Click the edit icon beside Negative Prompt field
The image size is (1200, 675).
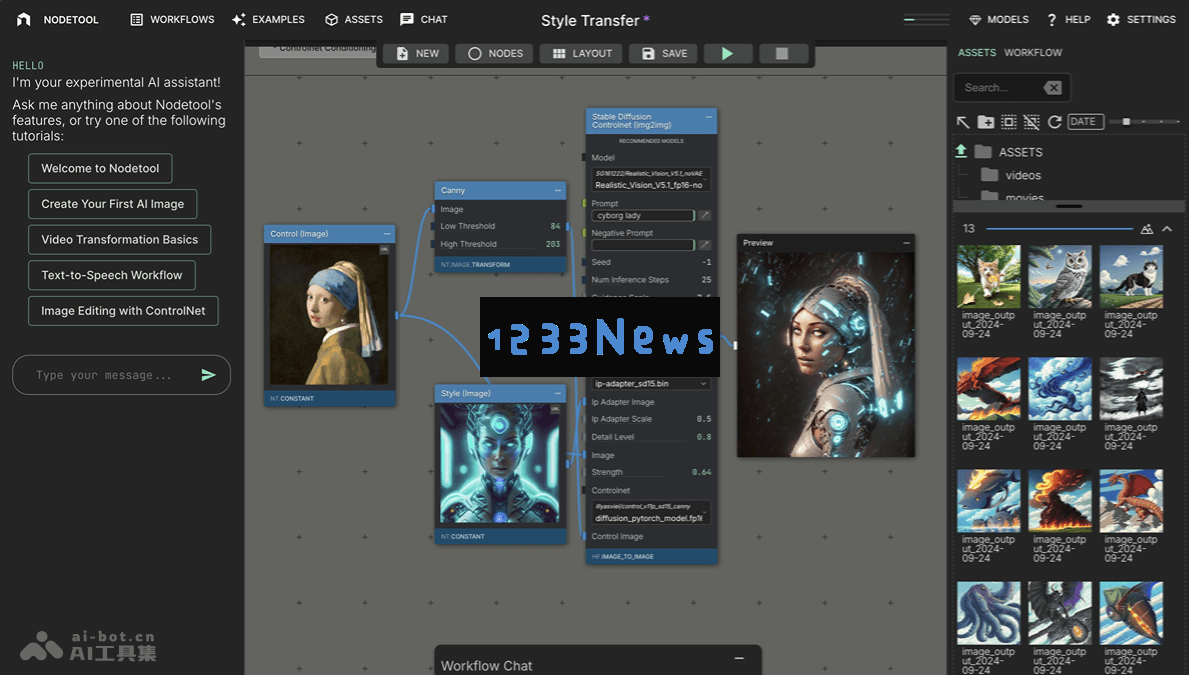(x=704, y=245)
